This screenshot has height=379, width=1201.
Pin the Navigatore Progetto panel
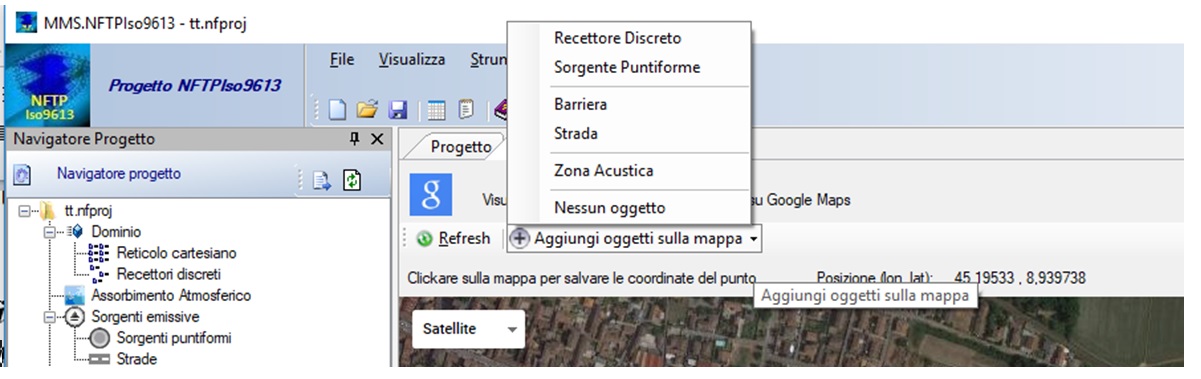(354, 139)
